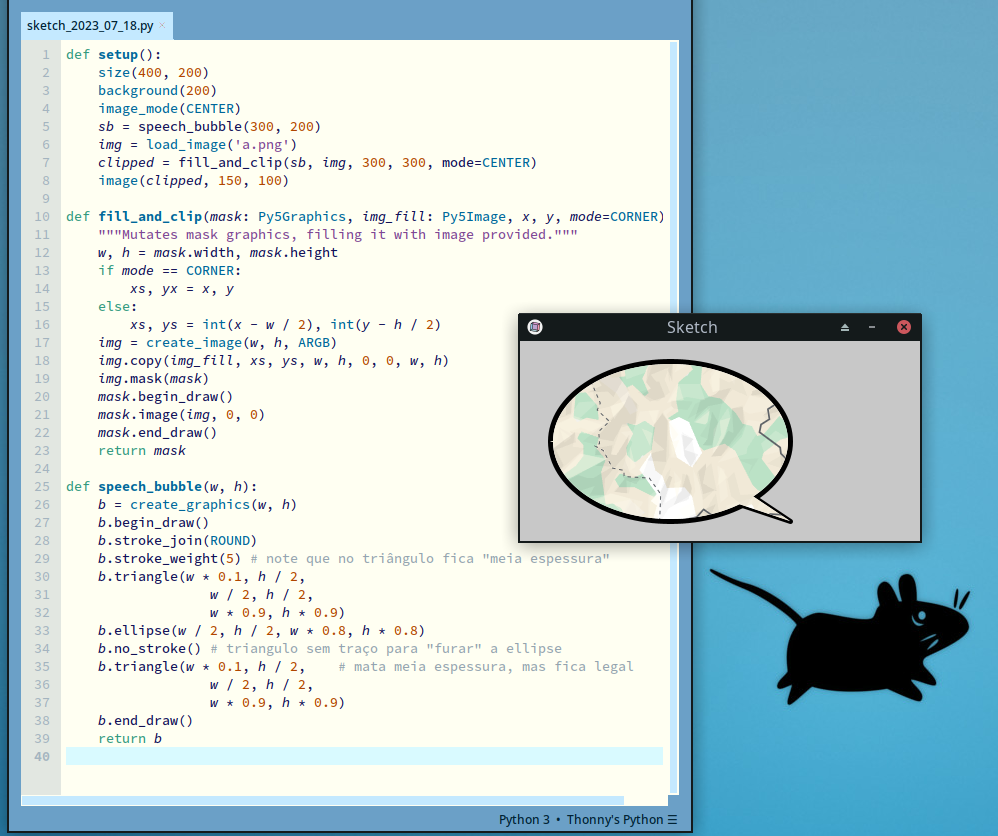Roll up the Sketch window with the arrow icon

[x=845, y=327]
